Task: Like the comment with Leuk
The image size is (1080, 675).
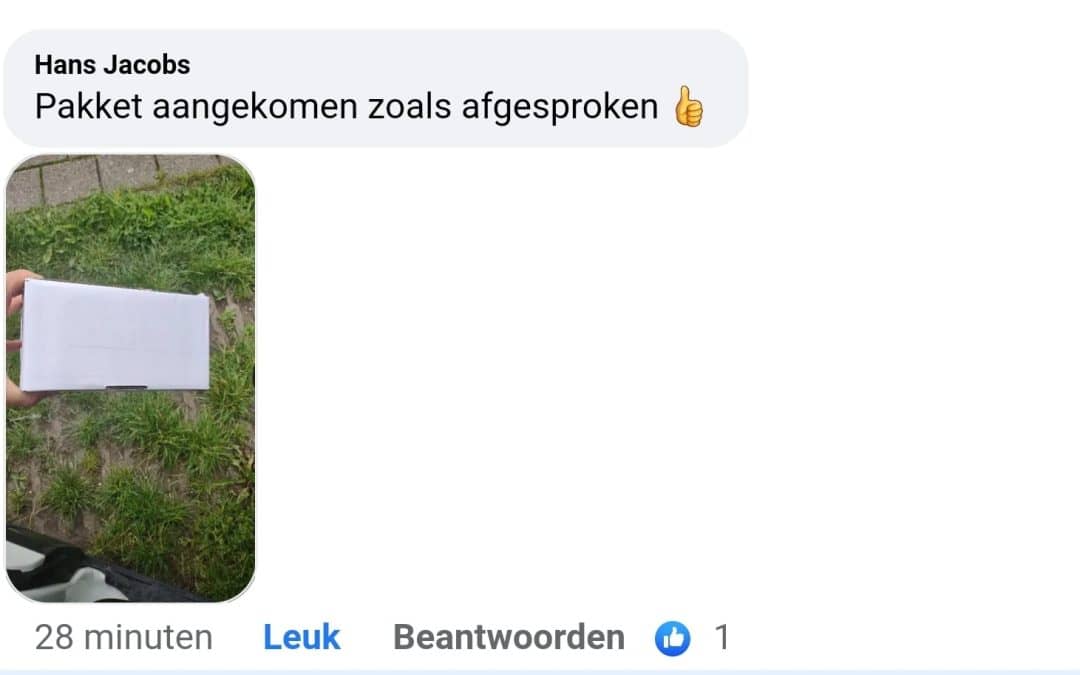Action: [x=302, y=637]
